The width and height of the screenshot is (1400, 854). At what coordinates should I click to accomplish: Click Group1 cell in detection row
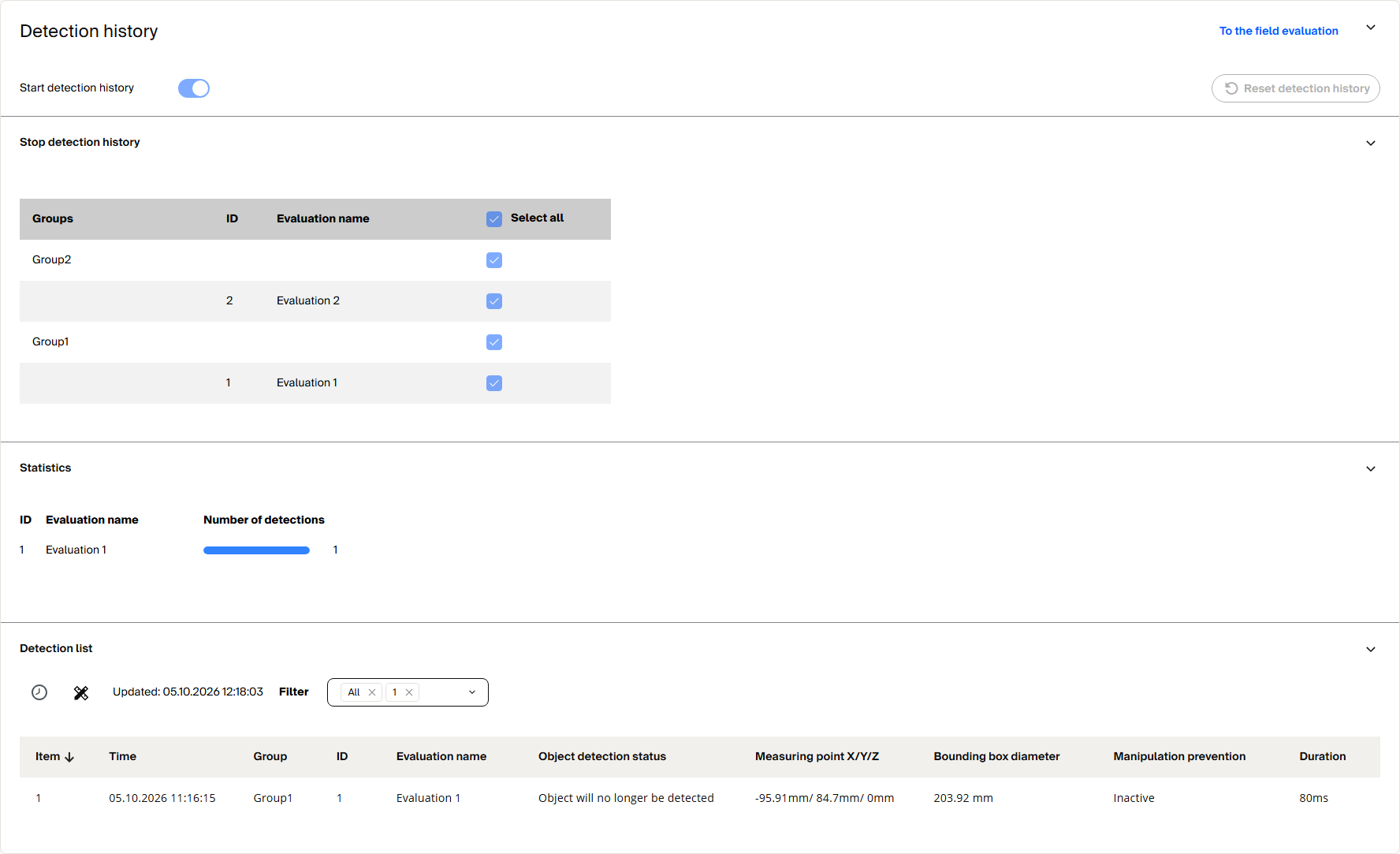273,798
